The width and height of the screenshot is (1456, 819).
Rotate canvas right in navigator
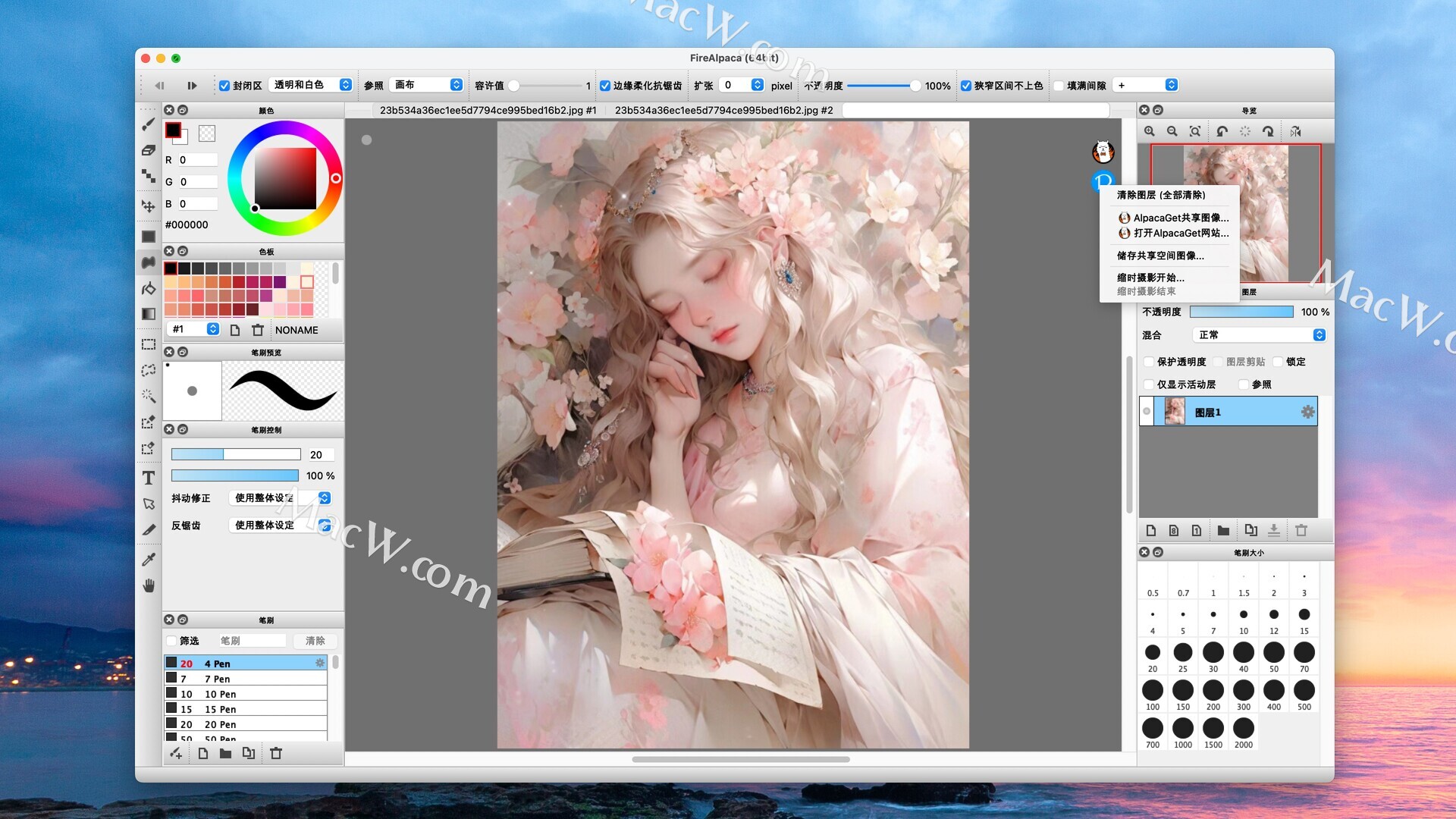coord(1268,131)
